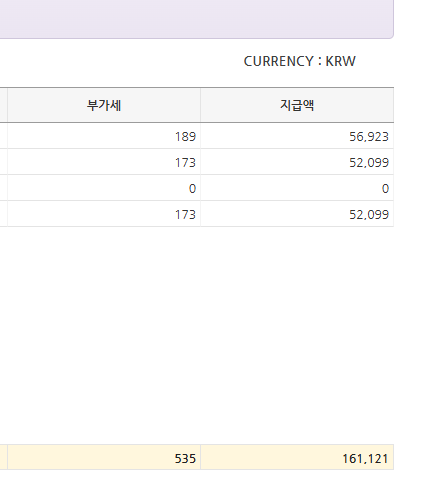
Task: Click the 56,923 payment amount cell
Action: pos(297,136)
